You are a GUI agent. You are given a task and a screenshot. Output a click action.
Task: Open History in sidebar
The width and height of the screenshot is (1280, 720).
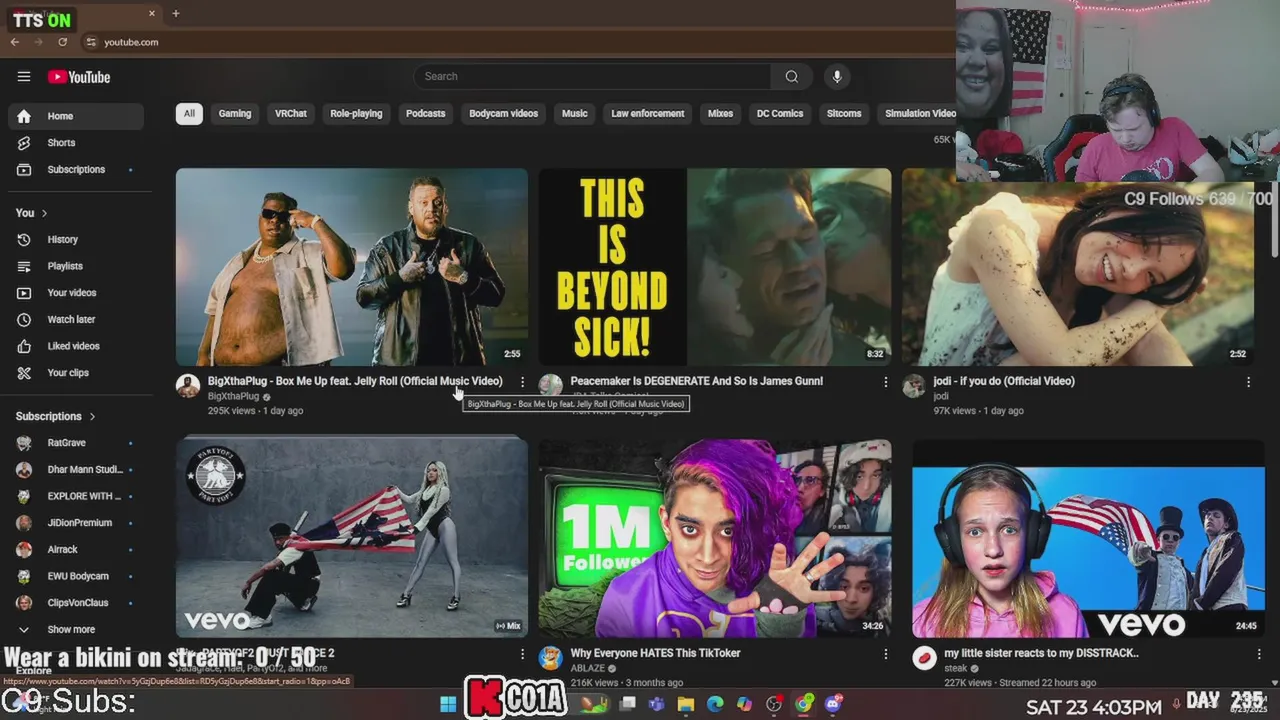pos(76,240)
